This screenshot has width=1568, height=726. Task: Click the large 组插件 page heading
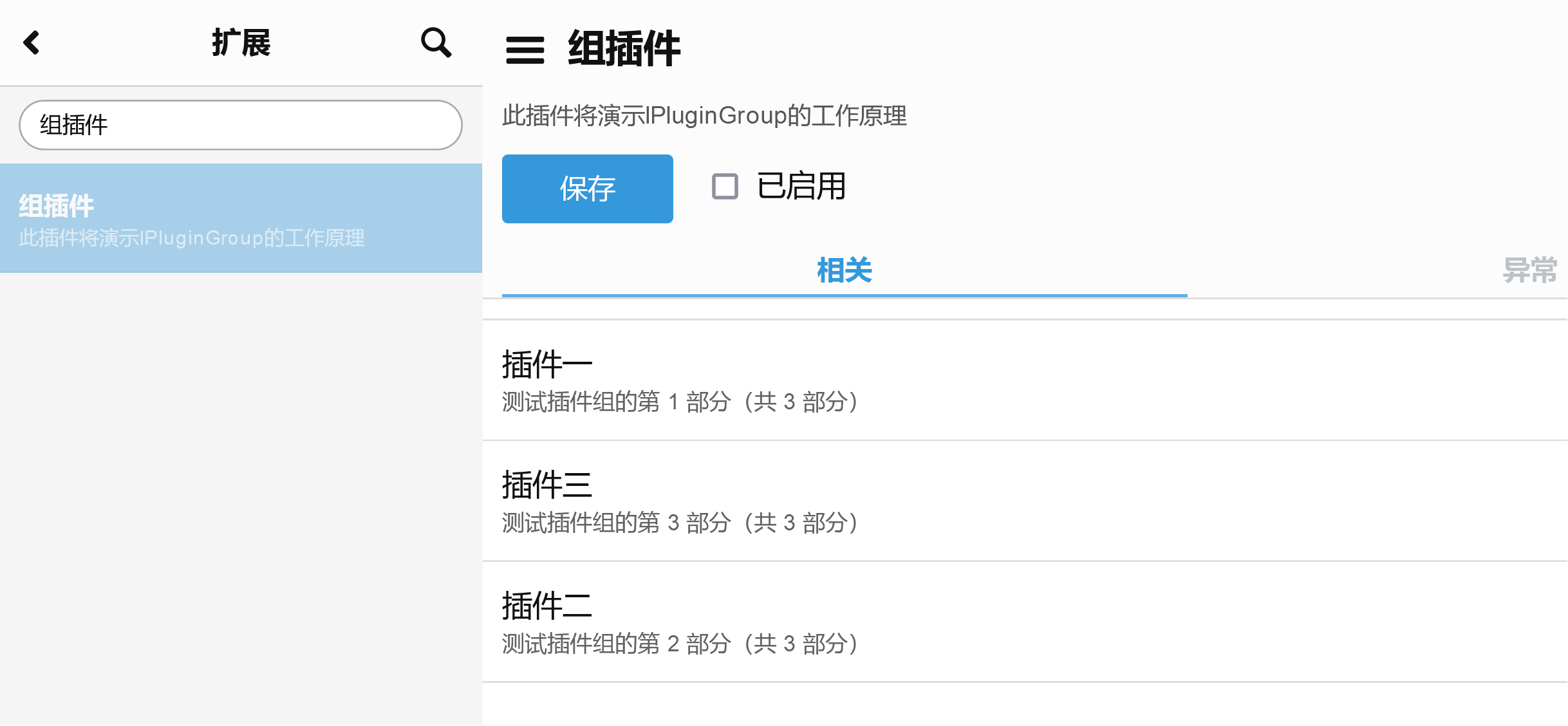624,49
